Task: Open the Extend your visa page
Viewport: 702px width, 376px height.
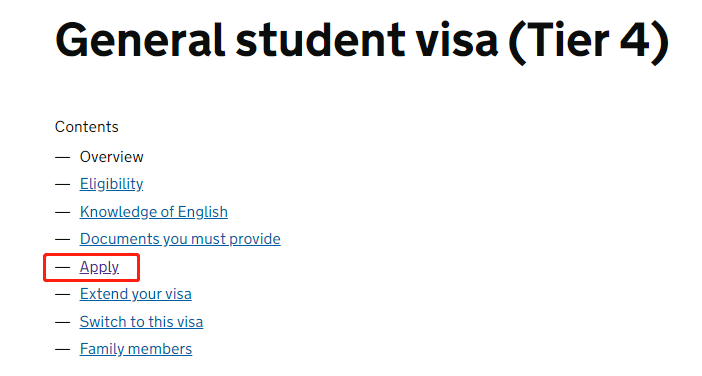Action: [x=136, y=294]
